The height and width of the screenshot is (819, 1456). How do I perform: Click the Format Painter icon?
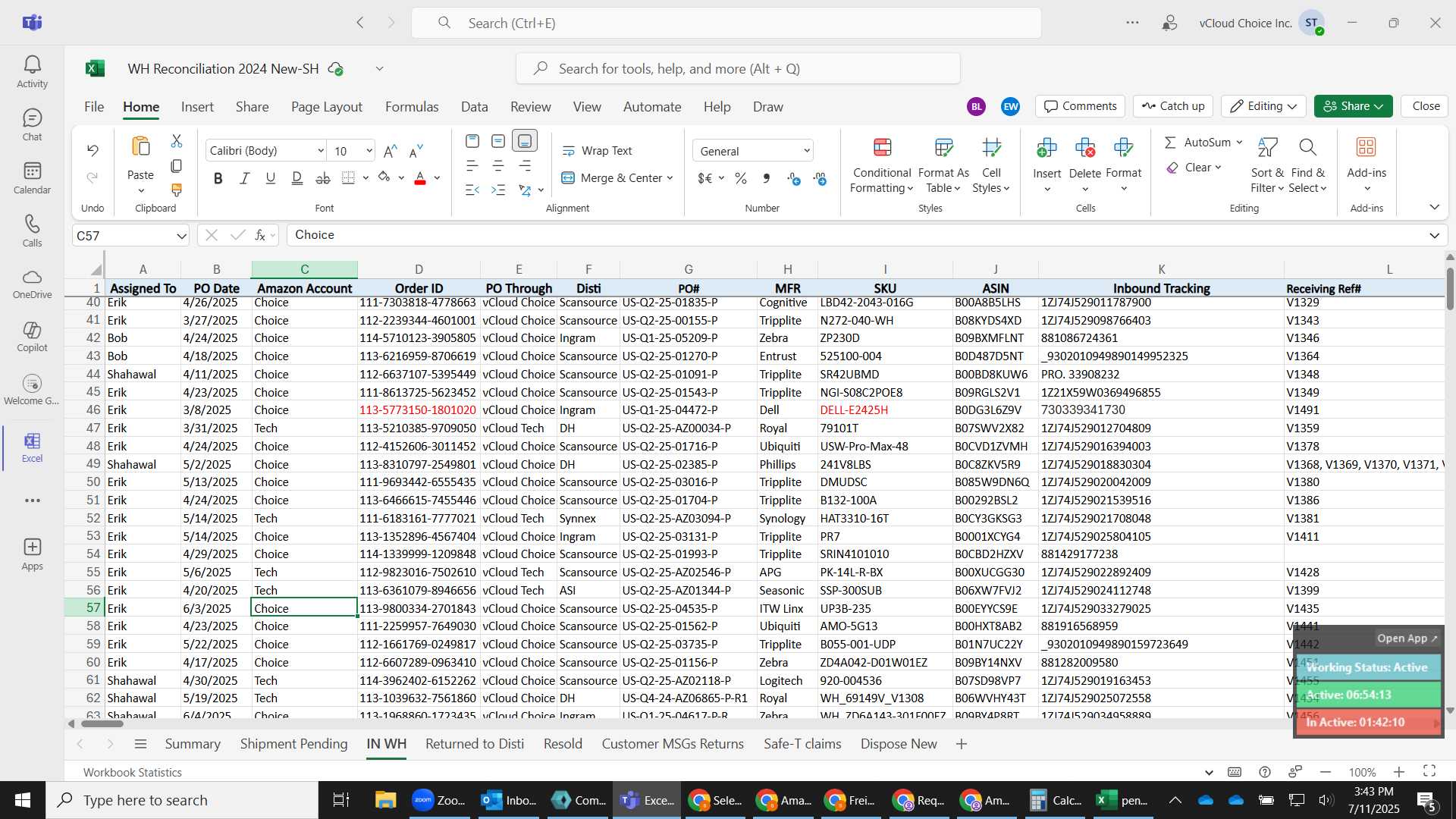point(177,190)
